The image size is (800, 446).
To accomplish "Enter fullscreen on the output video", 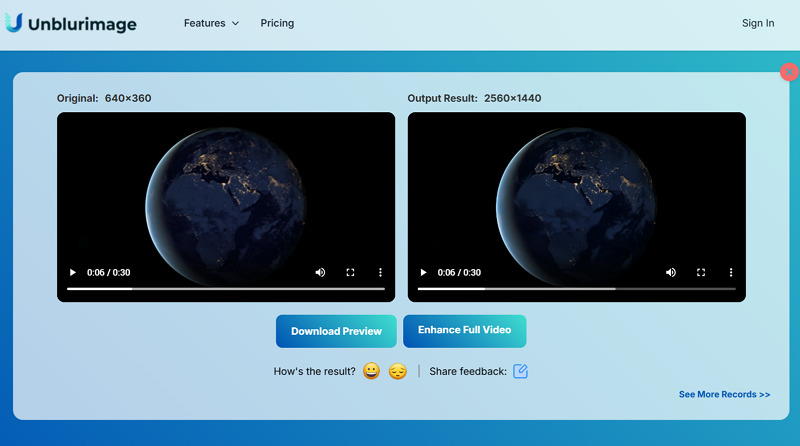I will pyautogui.click(x=701, y=272).
